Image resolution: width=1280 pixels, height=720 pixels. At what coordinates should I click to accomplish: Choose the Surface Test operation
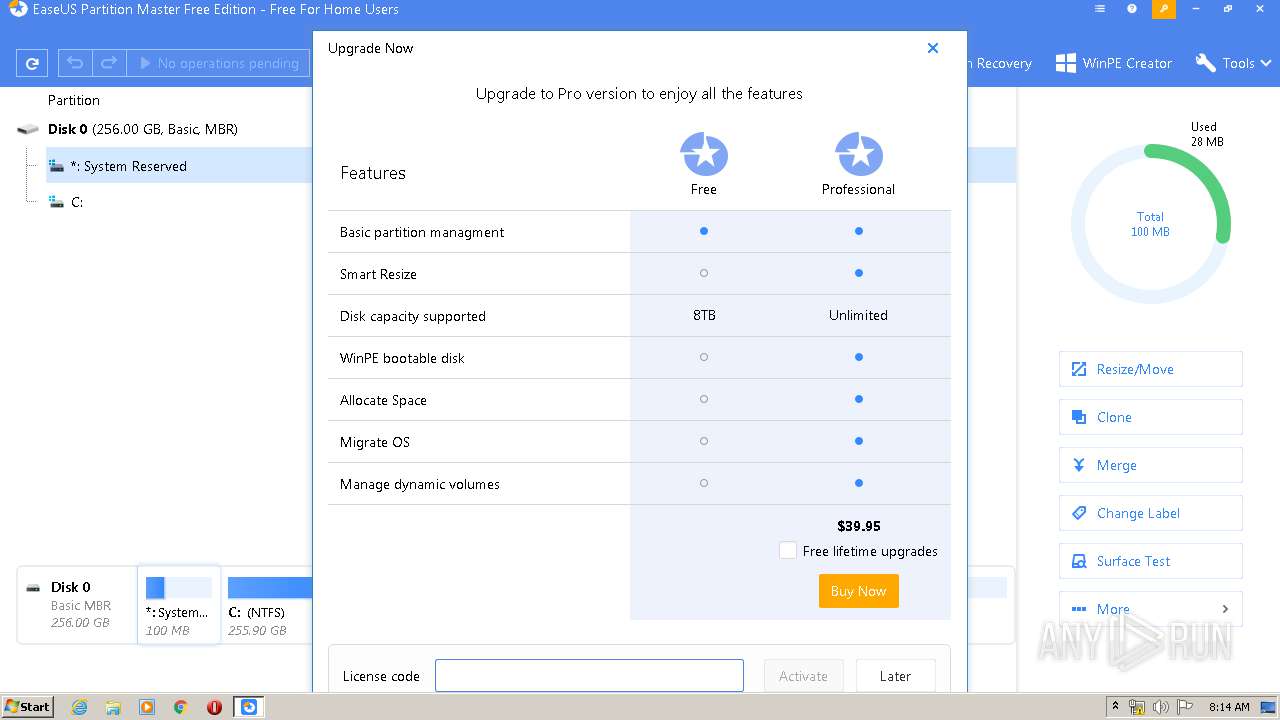[1150, 561]
